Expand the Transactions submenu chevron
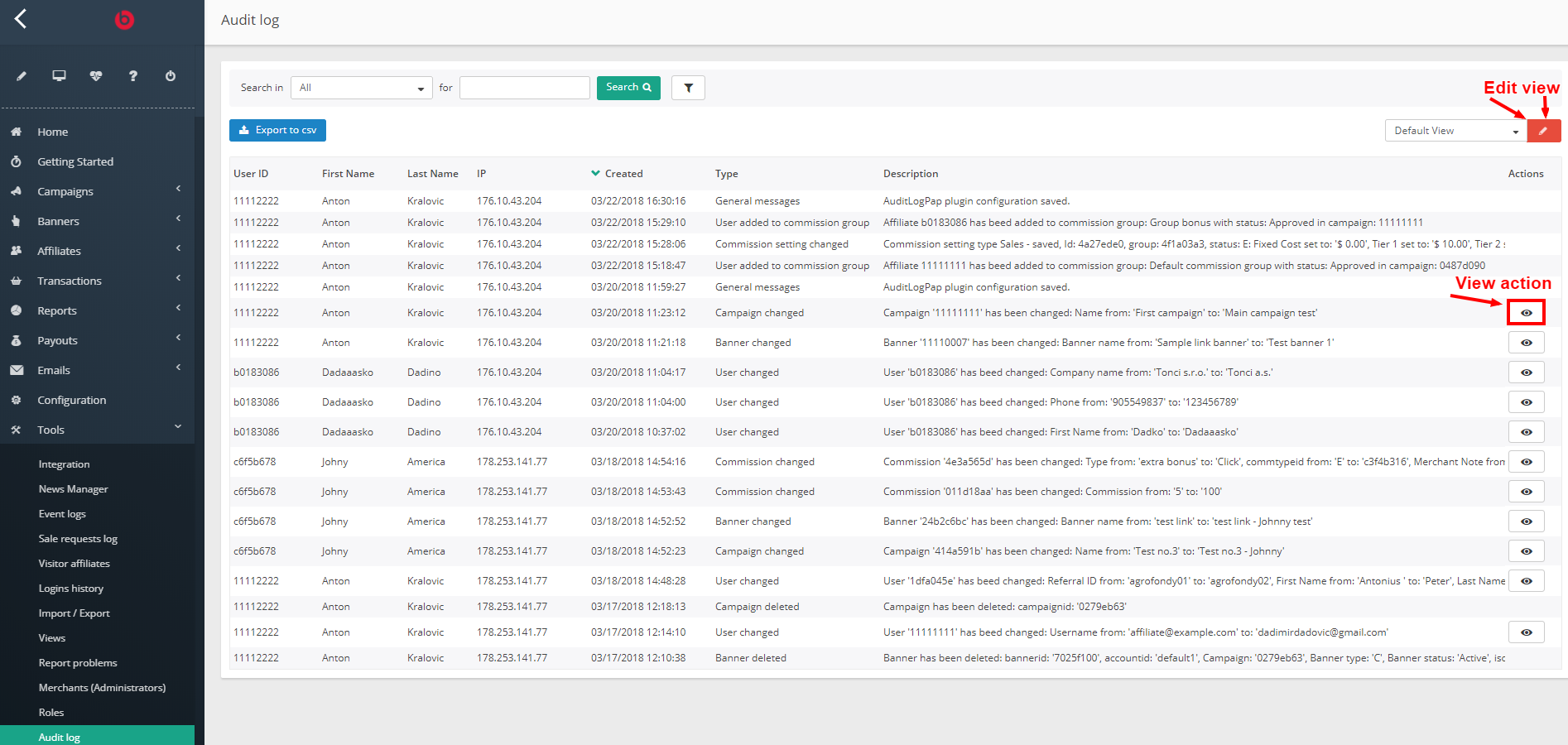The width and height of the screenshot is (1568, 745). [x=178, y=279]
